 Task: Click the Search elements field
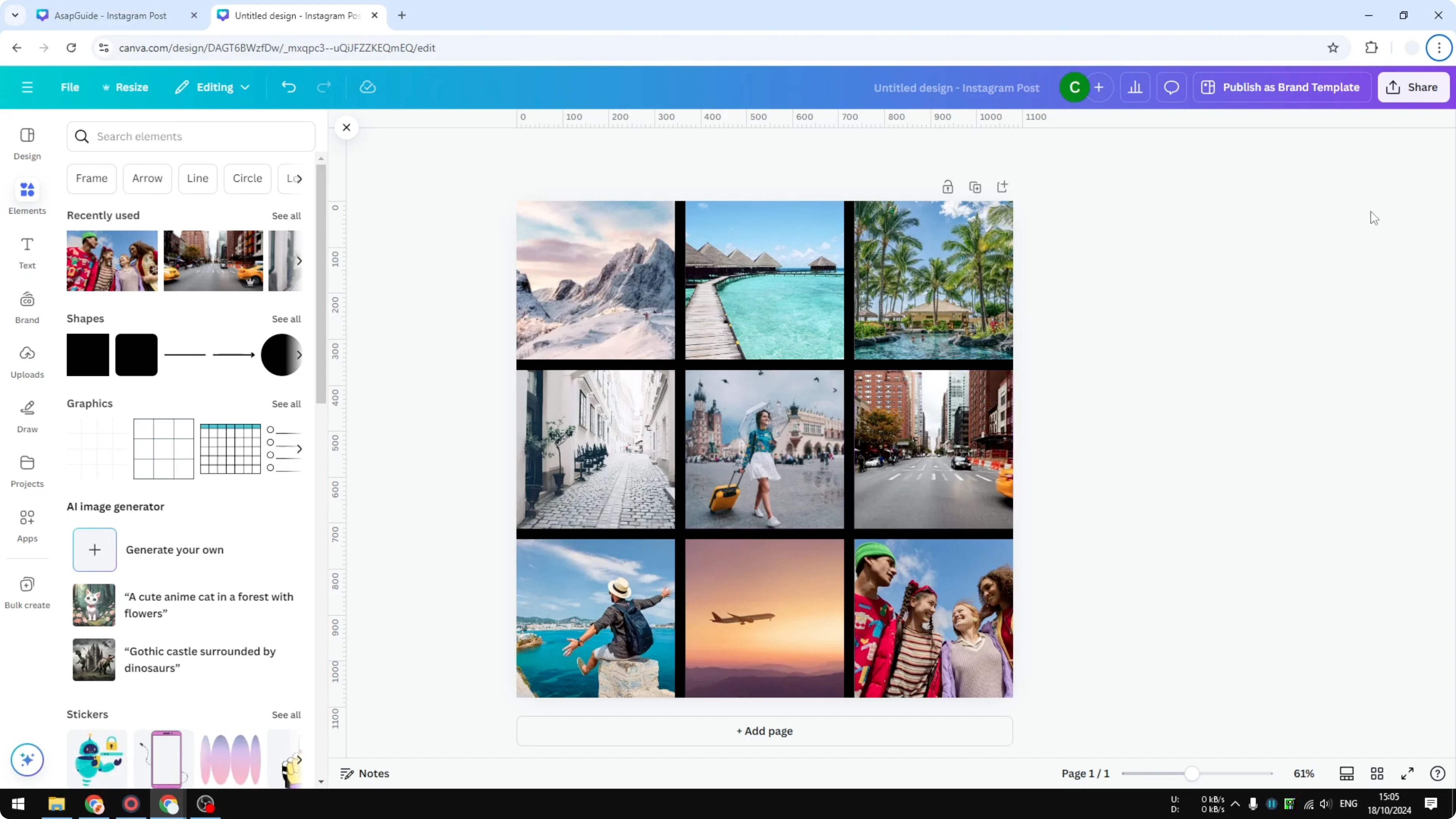[190, 136]
